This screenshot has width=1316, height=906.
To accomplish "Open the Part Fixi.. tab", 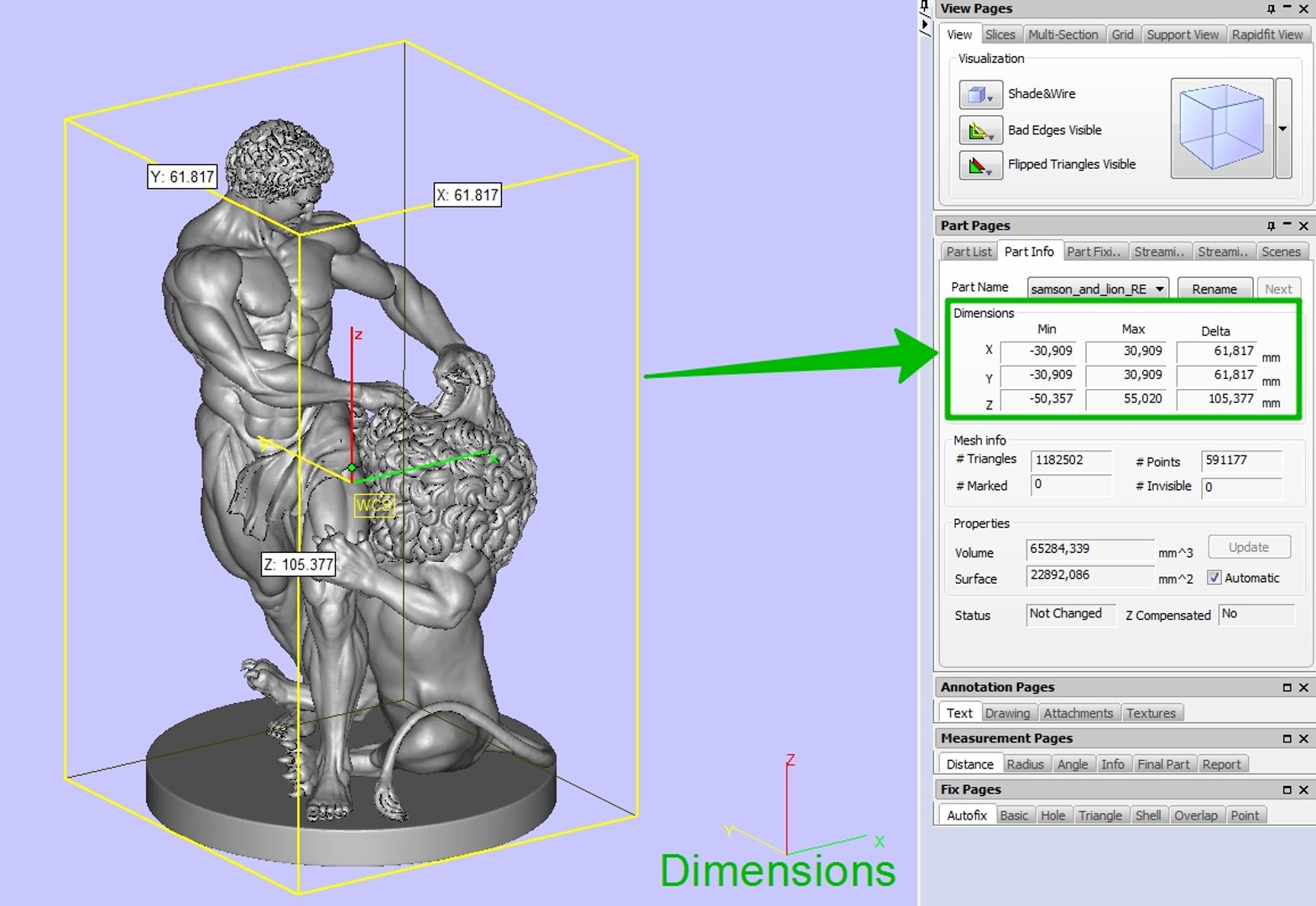I will (x=1094, y=252).
